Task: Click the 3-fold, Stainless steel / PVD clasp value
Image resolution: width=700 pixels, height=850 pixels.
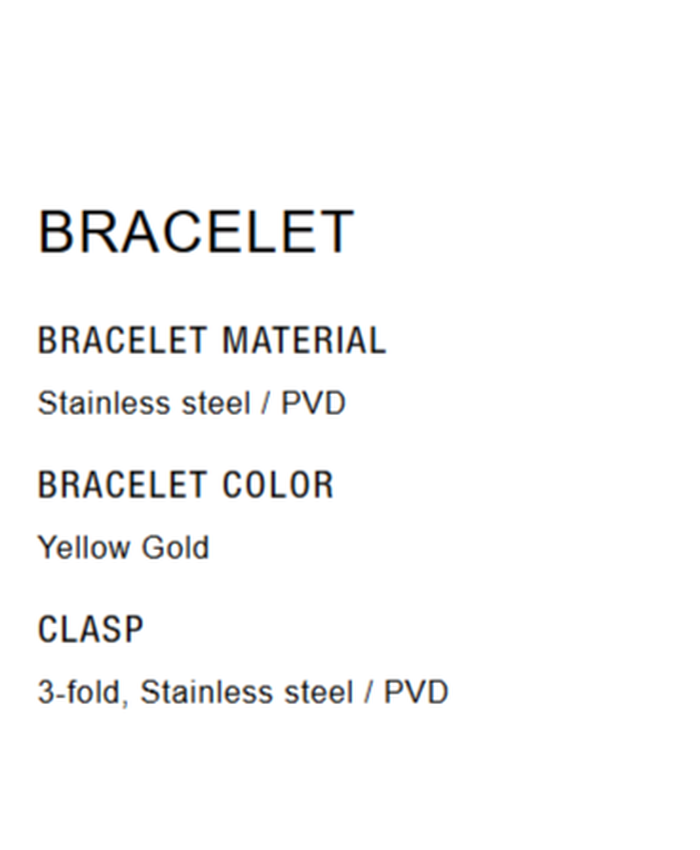Action: point(242,692)
